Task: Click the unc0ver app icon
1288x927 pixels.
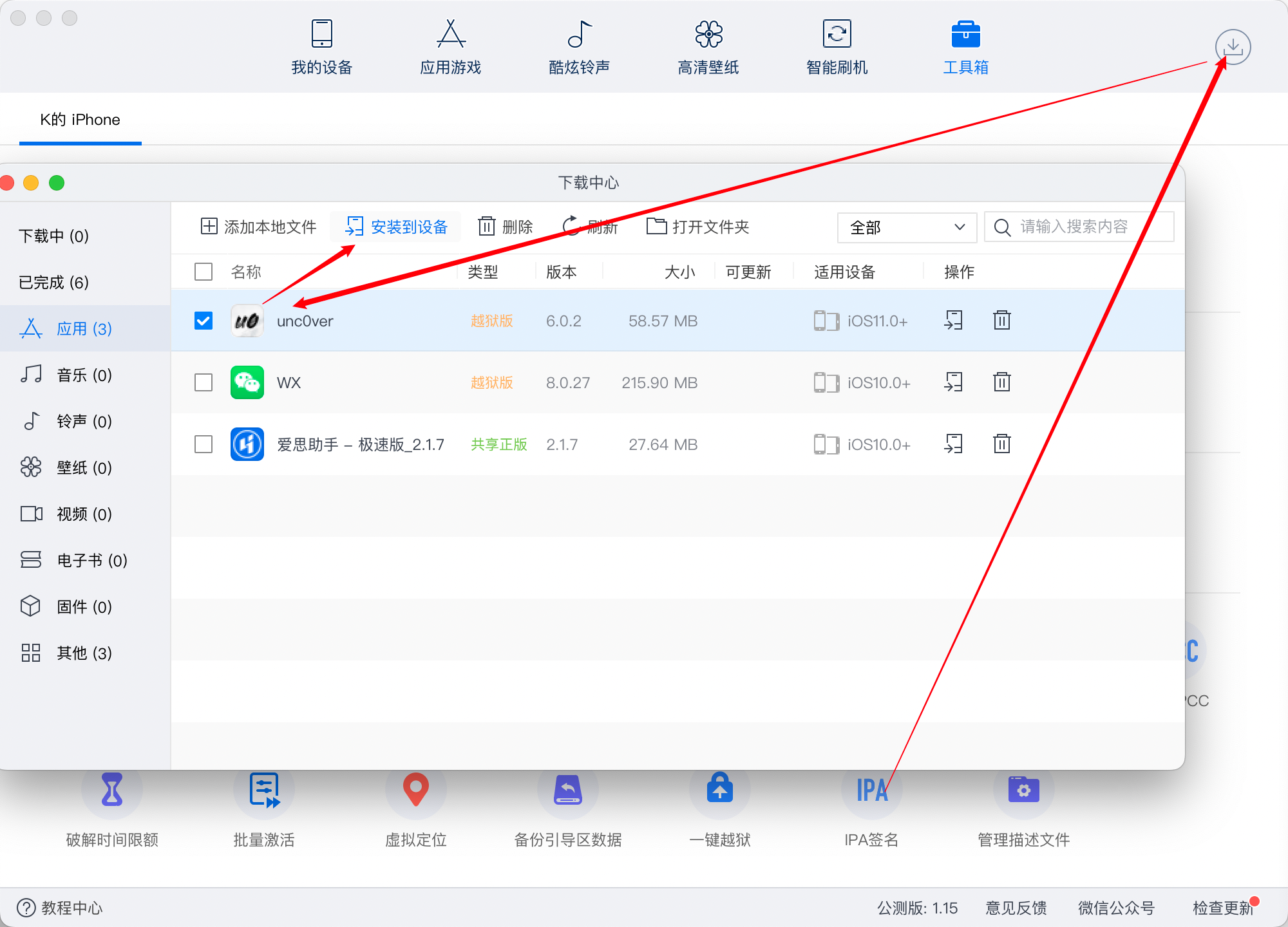Action: tap(247, 321)
